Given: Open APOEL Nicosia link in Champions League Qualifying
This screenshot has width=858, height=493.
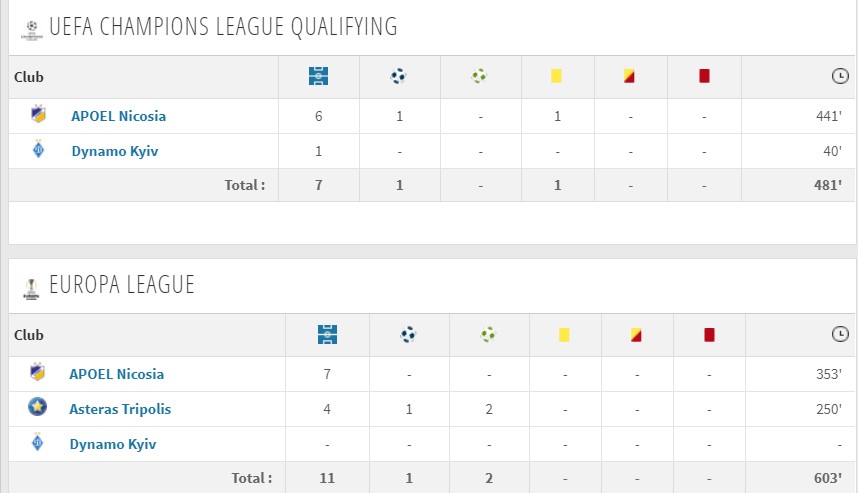Looking at the screenshot, I should click(118, 116).
